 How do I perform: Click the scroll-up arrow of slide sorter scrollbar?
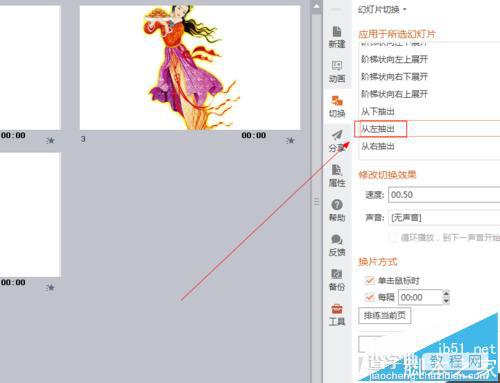317,6
